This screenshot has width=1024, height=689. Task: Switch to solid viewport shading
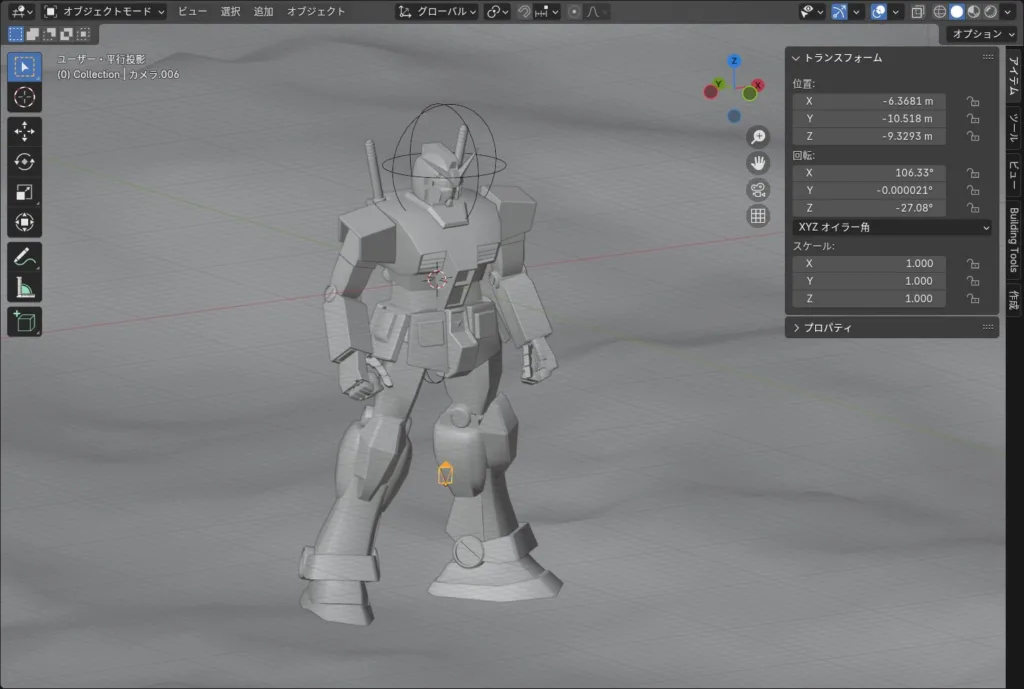tap(957, 12)
